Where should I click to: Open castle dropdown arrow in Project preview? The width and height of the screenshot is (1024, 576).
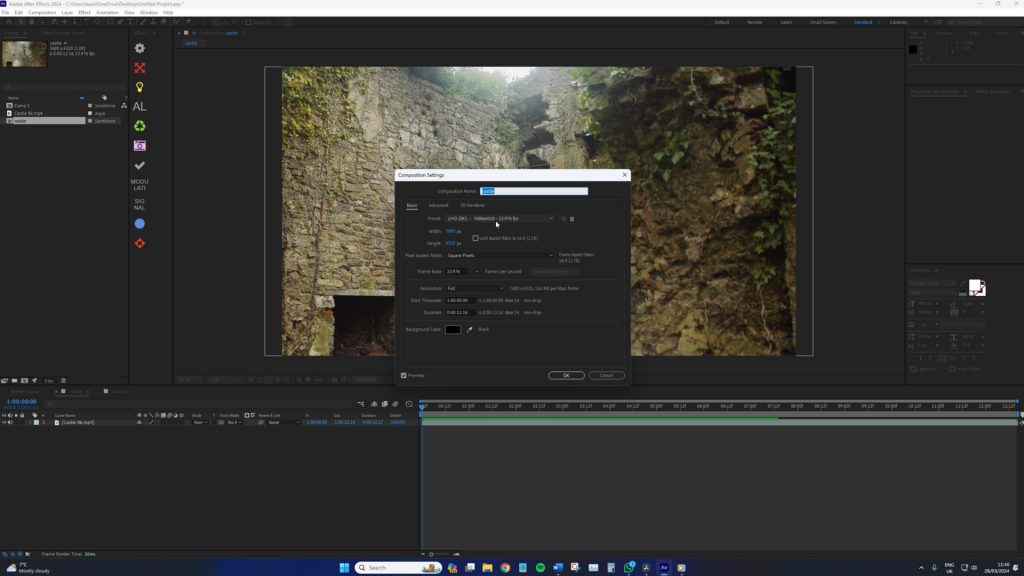(x=65, y=43)
